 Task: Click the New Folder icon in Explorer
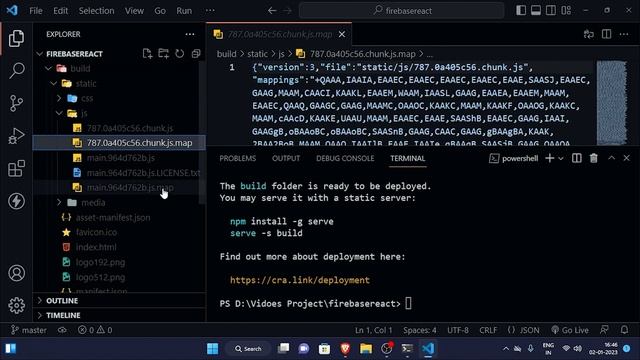pyautogui.click(x=163, y=53)
